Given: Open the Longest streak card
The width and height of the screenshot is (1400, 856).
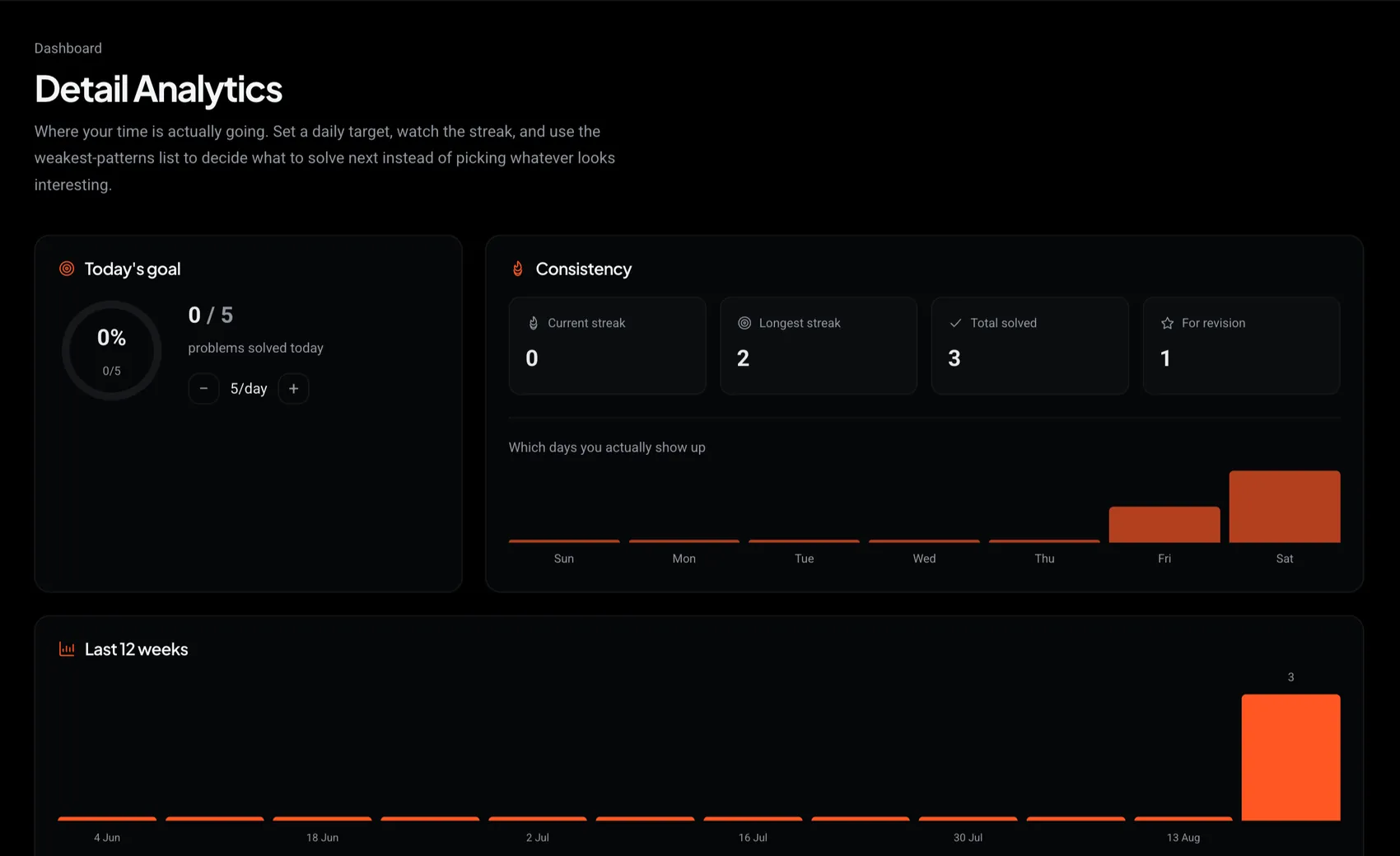Looking at the screenshot, I should pyautogui.click(x=819, y=345).
